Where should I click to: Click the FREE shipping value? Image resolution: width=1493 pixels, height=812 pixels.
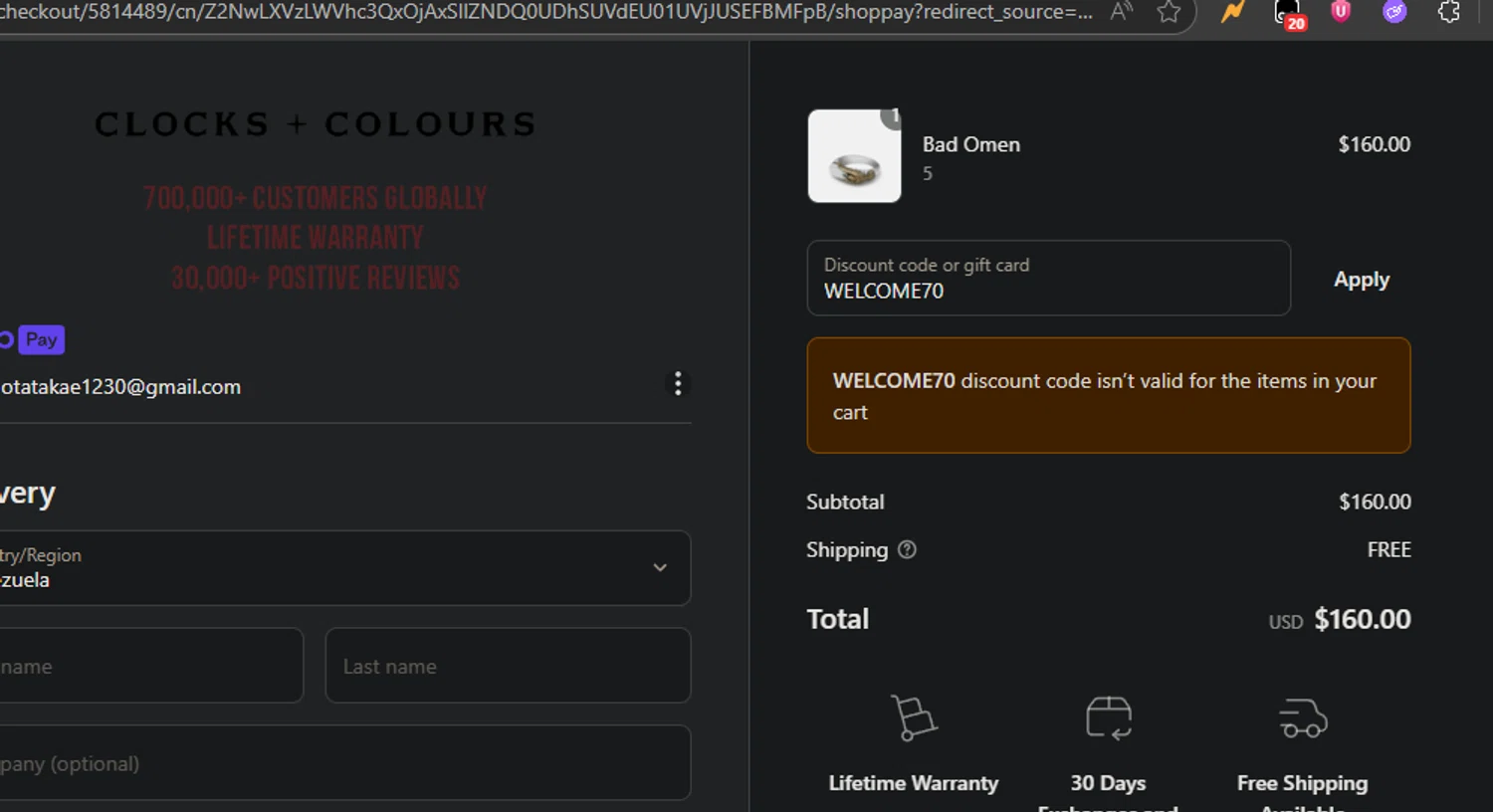1389,549
